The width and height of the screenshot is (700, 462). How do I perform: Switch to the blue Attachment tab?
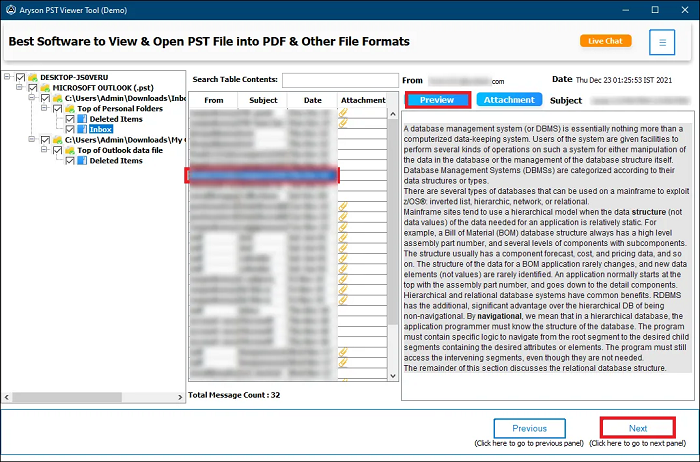click(509, 100)
